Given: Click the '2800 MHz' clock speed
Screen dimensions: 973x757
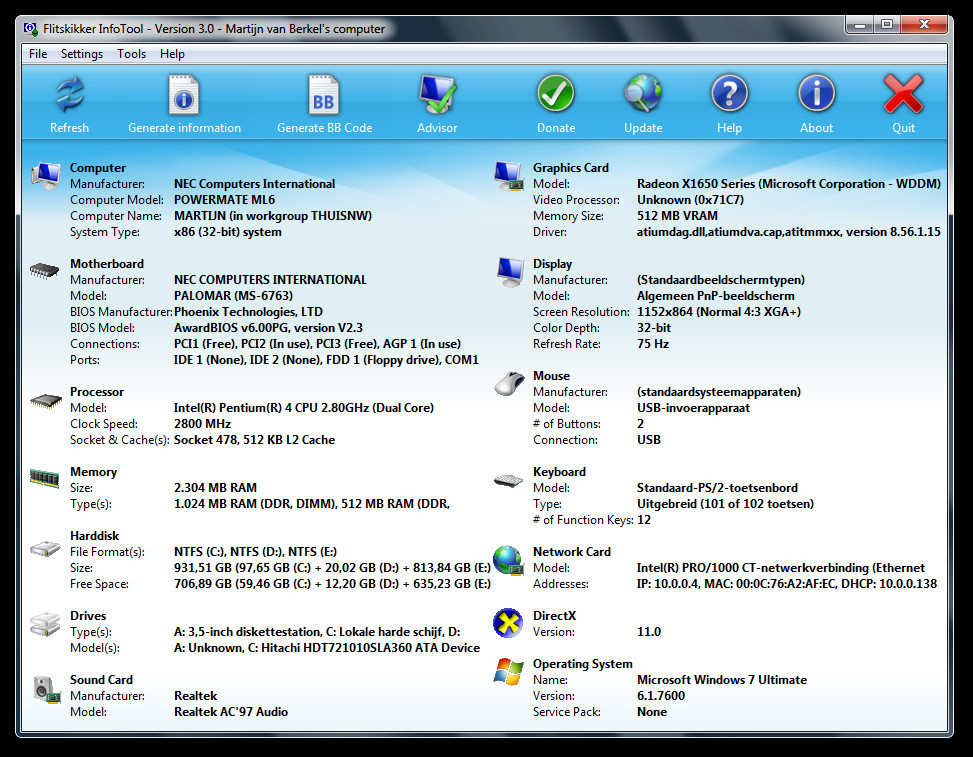Looking at the screenshot, I should coord(202,424).
